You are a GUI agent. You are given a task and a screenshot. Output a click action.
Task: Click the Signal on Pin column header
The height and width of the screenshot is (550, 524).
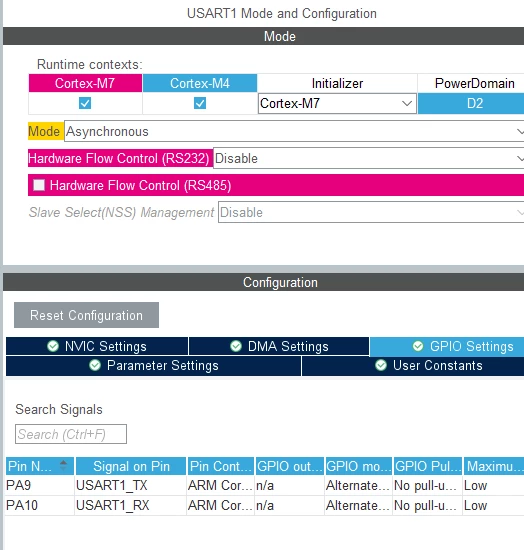click(131, 466)
